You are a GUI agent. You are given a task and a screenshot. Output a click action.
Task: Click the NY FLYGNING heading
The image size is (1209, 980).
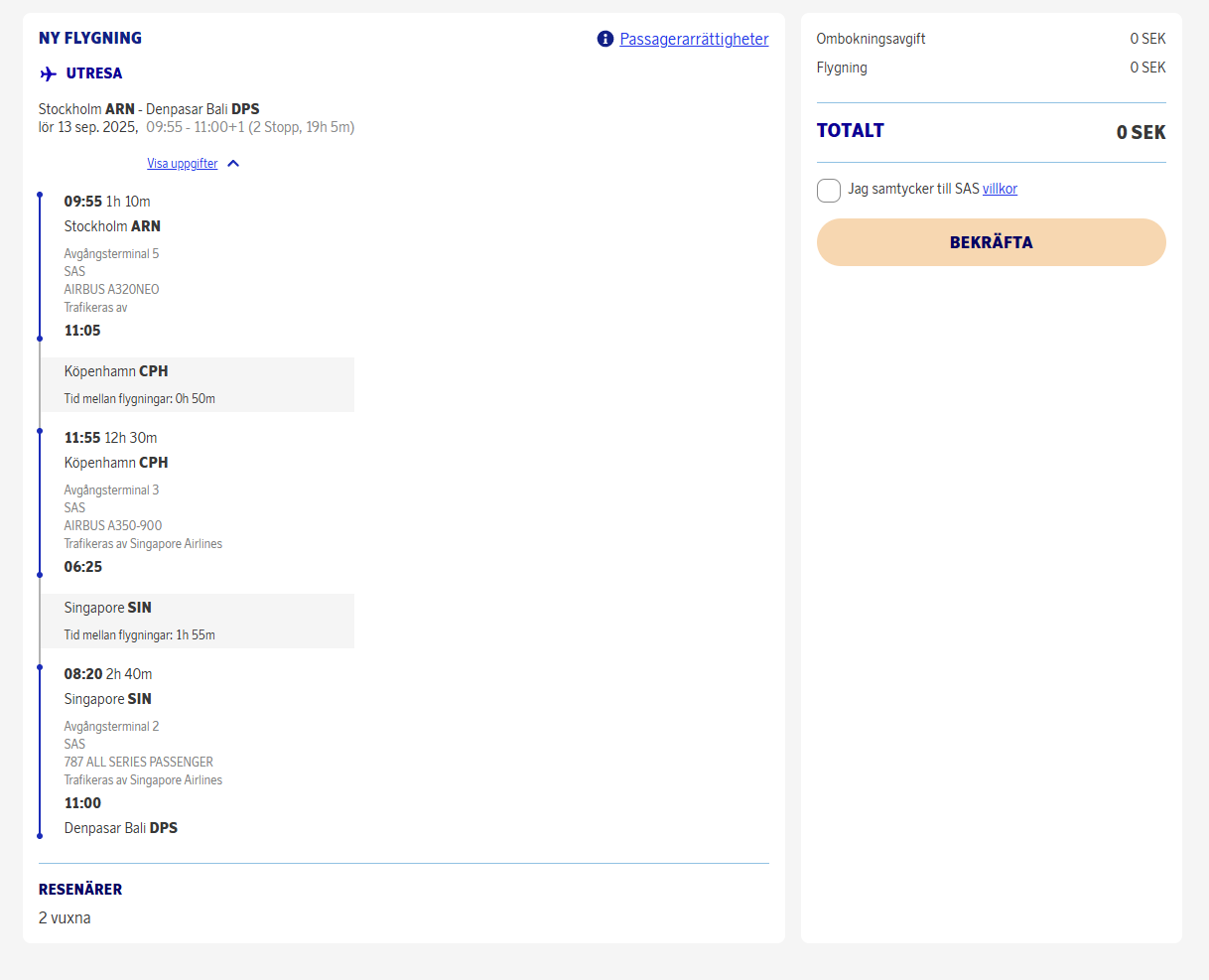click(x=90, y=38)
